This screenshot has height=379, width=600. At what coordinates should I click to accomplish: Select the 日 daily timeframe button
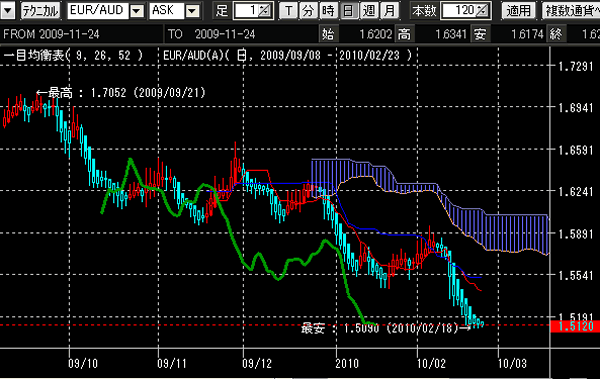pos(348,11)
